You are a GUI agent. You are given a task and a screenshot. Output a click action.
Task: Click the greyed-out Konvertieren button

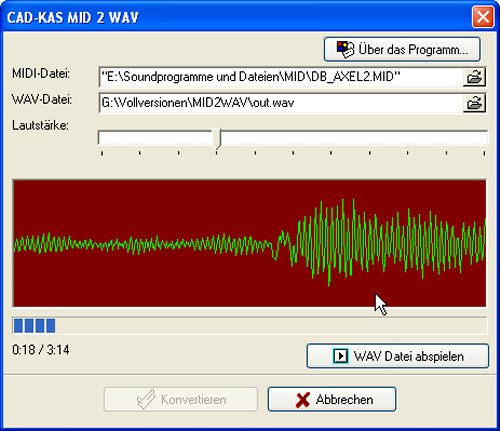[181, 399]
